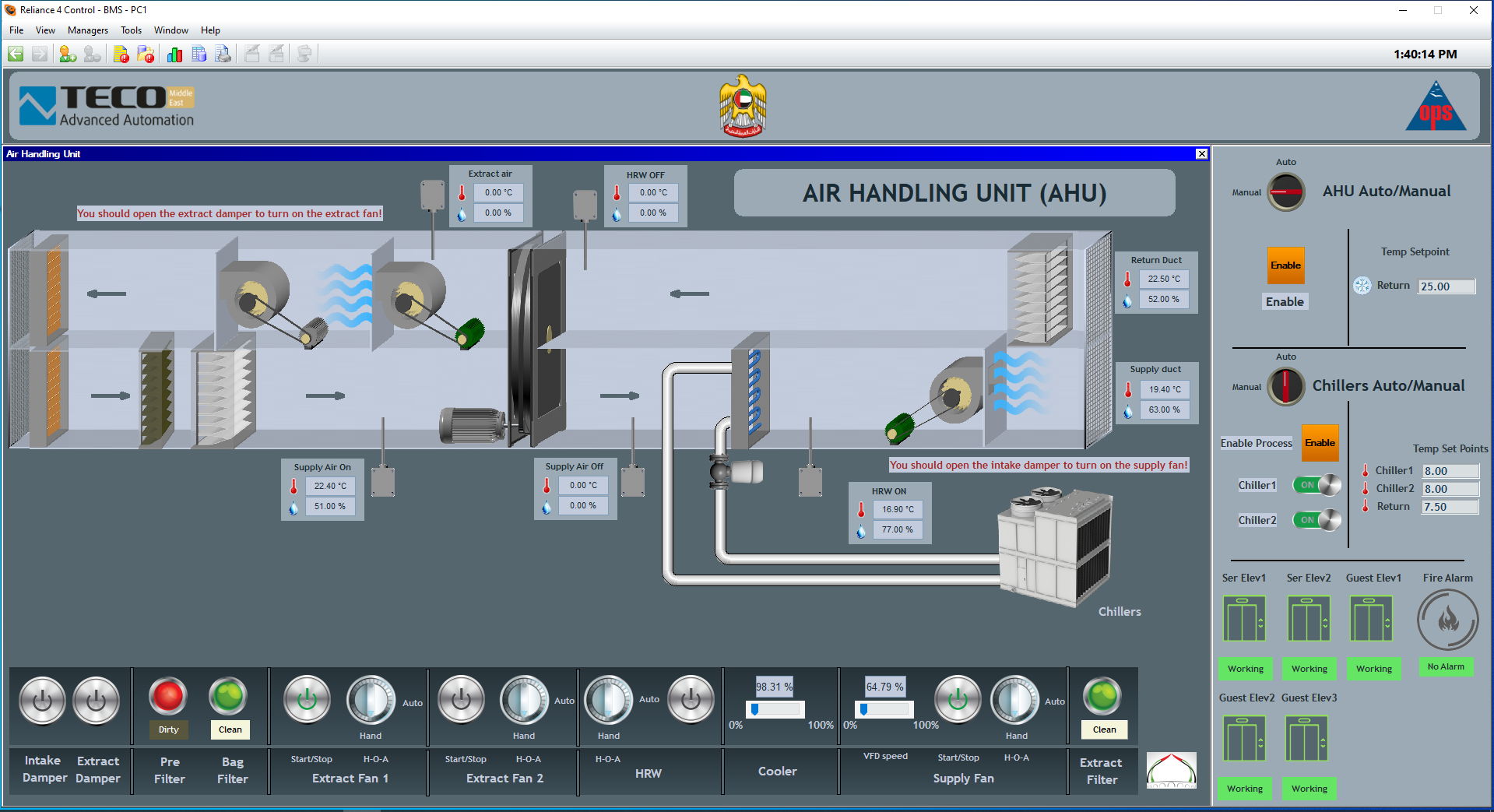The height and width of the screenshot is (812, 1494).
Task: Open the current alarms document icon
Action: click(121, 54)
